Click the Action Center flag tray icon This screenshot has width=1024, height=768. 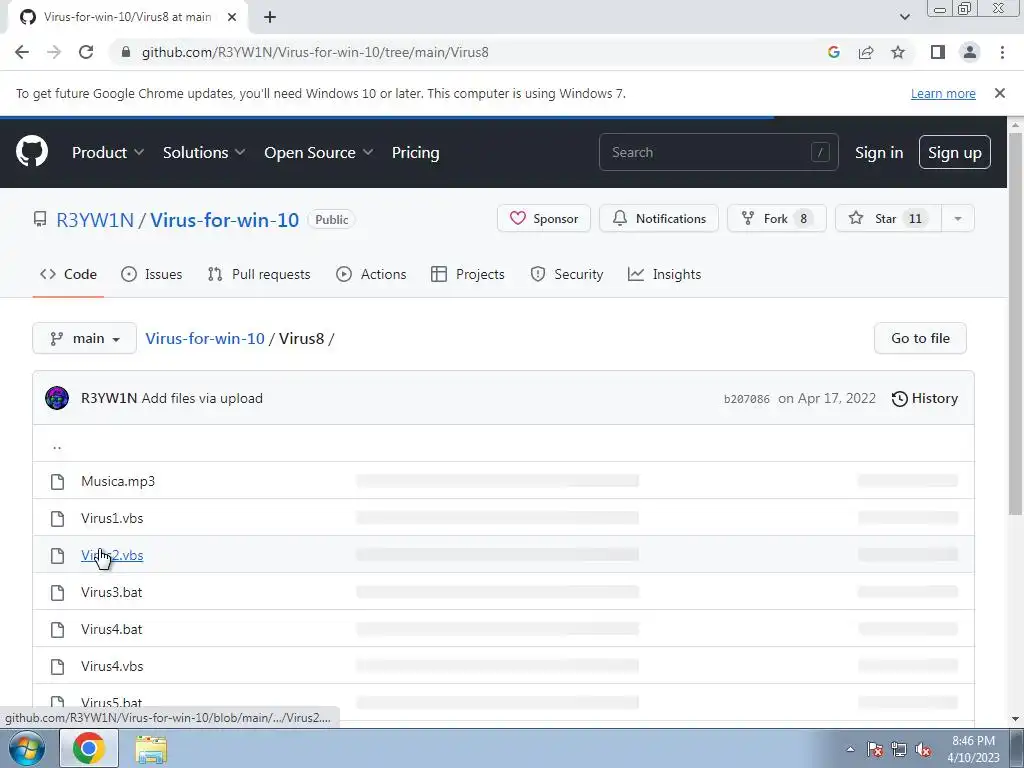point(875,749)
